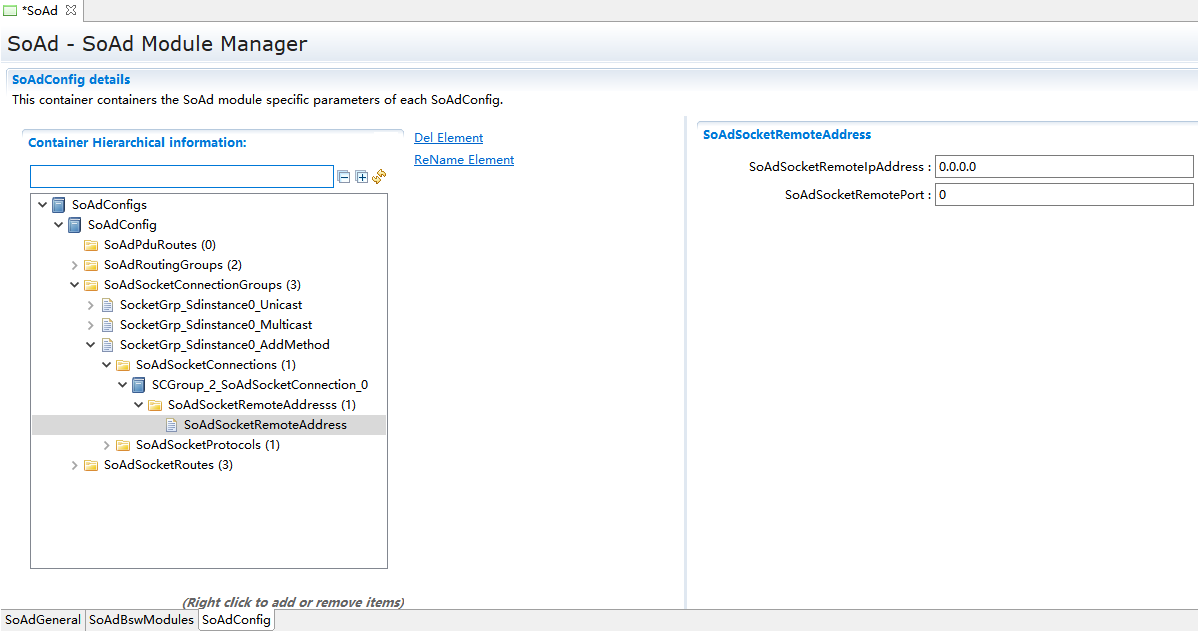This screenshot has width=1198, height=633.
Task: Close the SoAd editor tab
Action: (x=71, y=10)
